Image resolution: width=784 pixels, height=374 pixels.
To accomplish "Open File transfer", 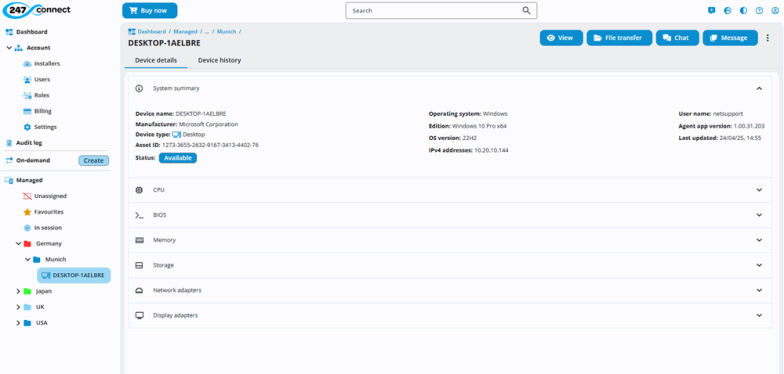I will point(620,38).
